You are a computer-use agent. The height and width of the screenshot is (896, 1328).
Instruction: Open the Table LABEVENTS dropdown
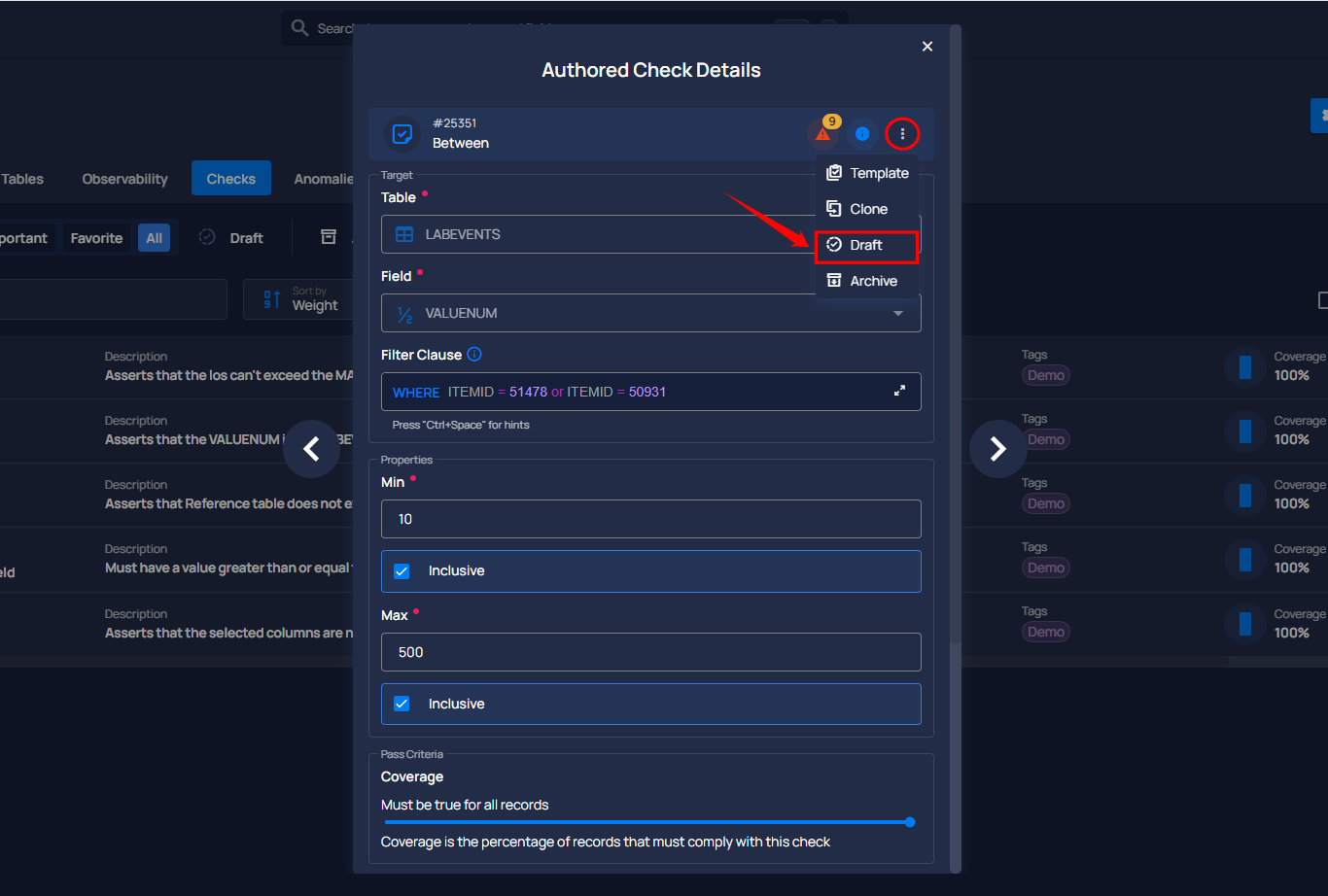[651, 234]
